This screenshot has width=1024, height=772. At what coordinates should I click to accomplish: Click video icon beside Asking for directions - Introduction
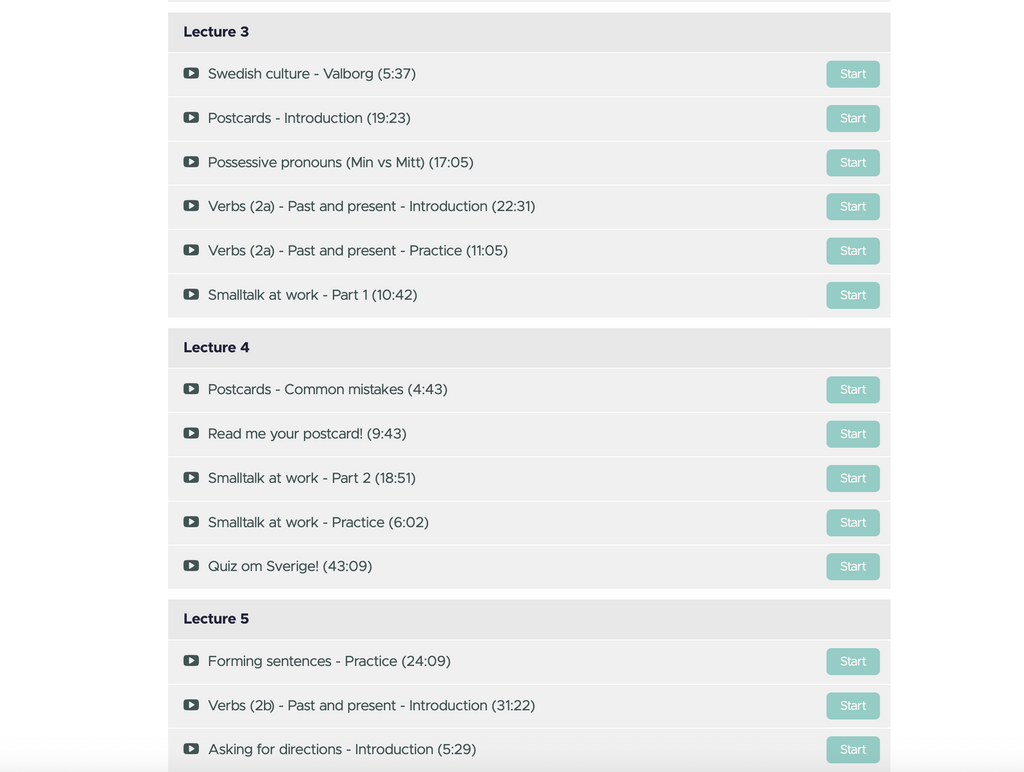tap(191, 748)
